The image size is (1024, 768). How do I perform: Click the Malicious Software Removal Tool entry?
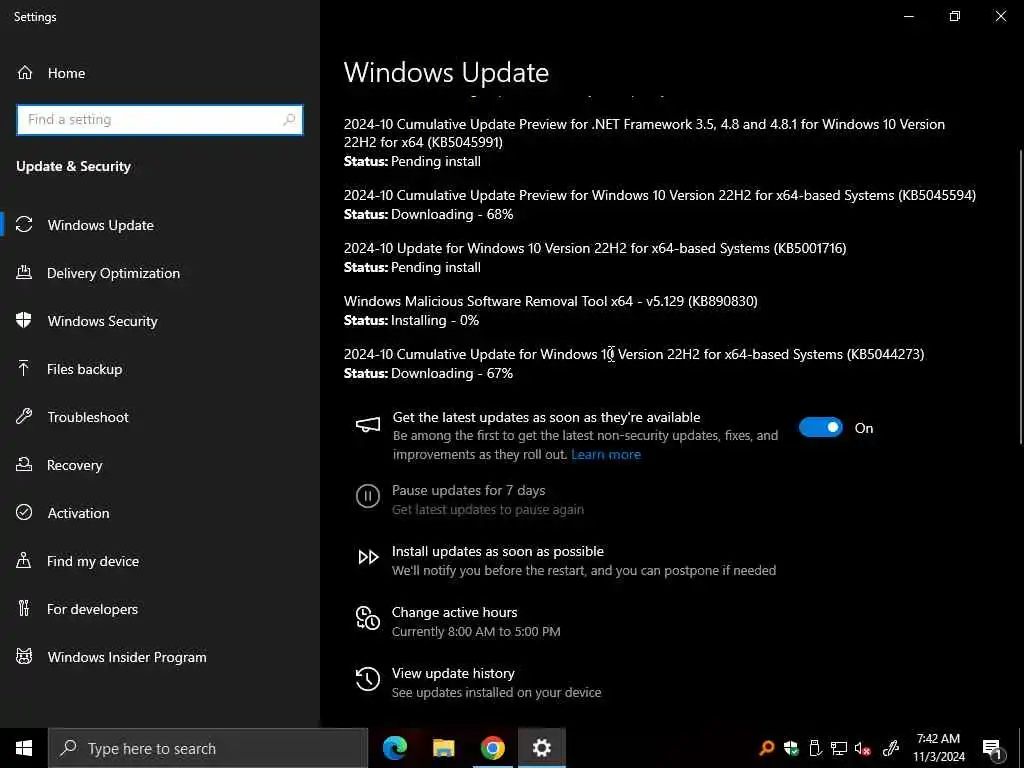[x=551, y=310]
